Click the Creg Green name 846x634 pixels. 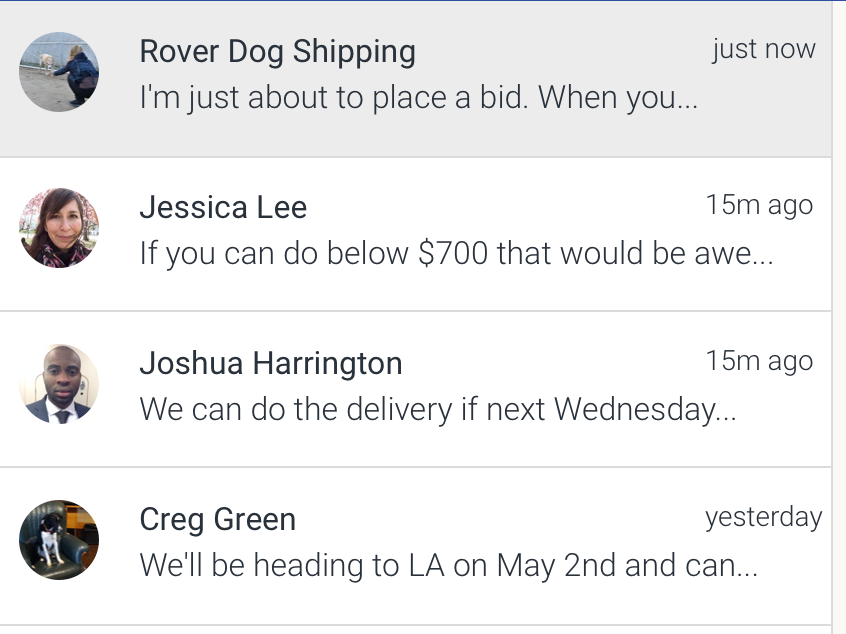[x=217, y=520]
